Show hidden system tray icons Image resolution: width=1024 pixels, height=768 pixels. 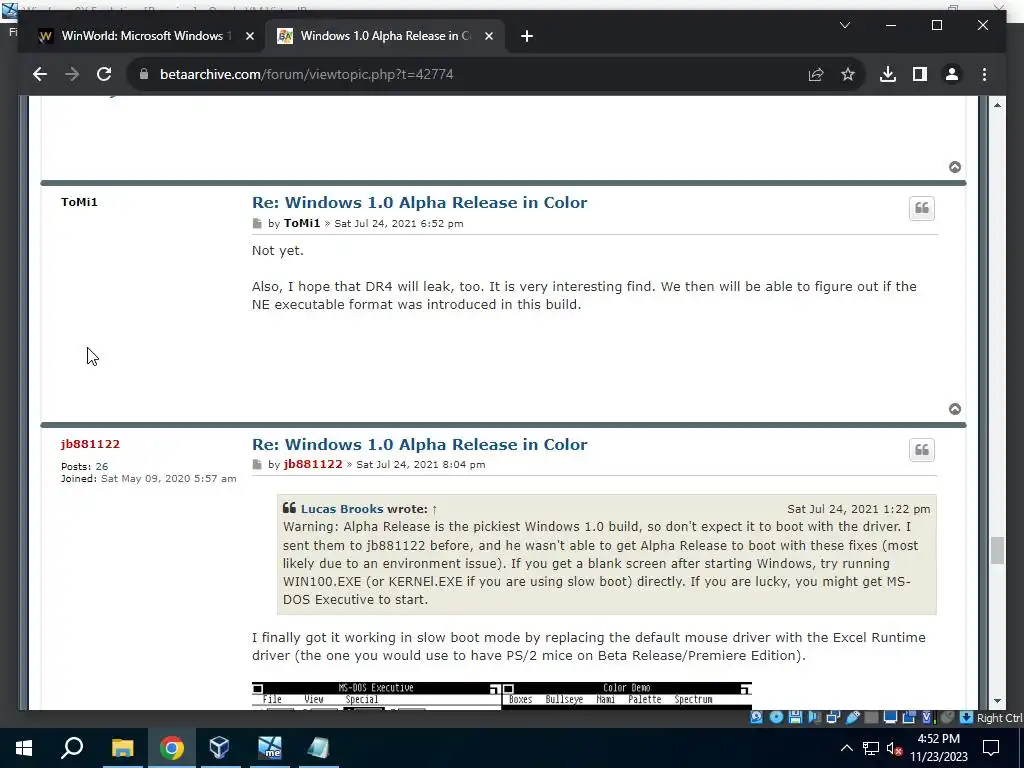846,748
